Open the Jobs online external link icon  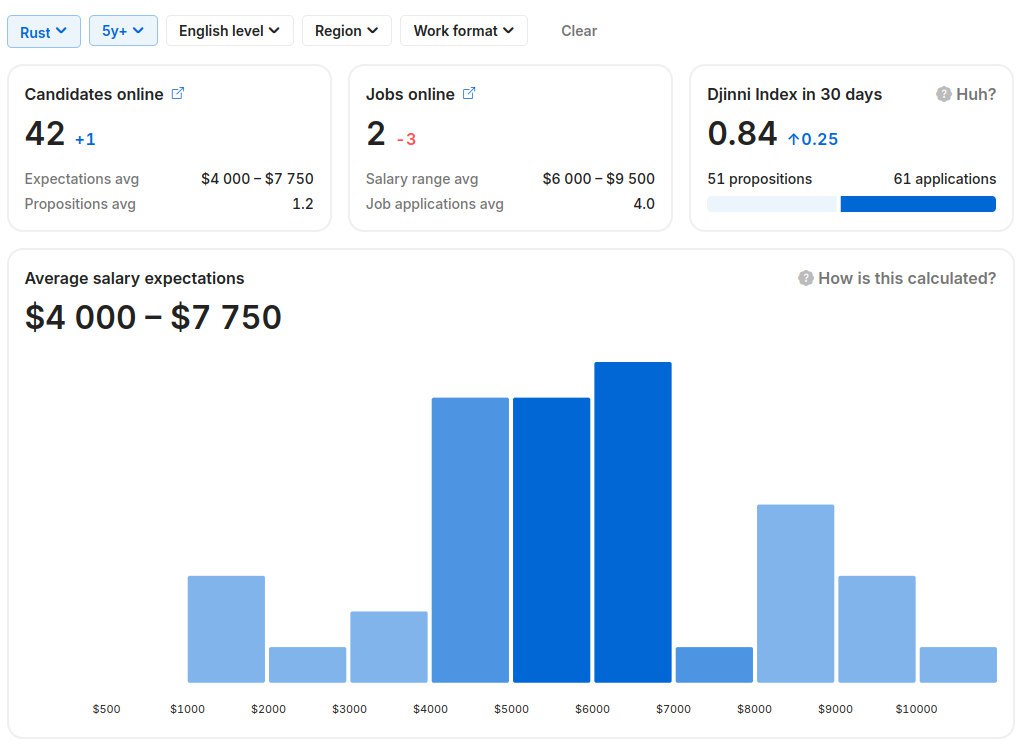pyautogui.click(x=469, y=94)
